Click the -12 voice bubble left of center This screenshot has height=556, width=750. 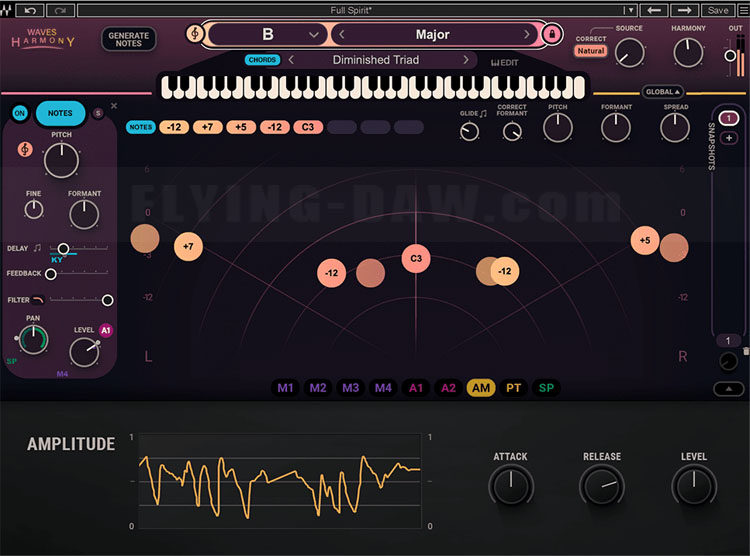331,273
